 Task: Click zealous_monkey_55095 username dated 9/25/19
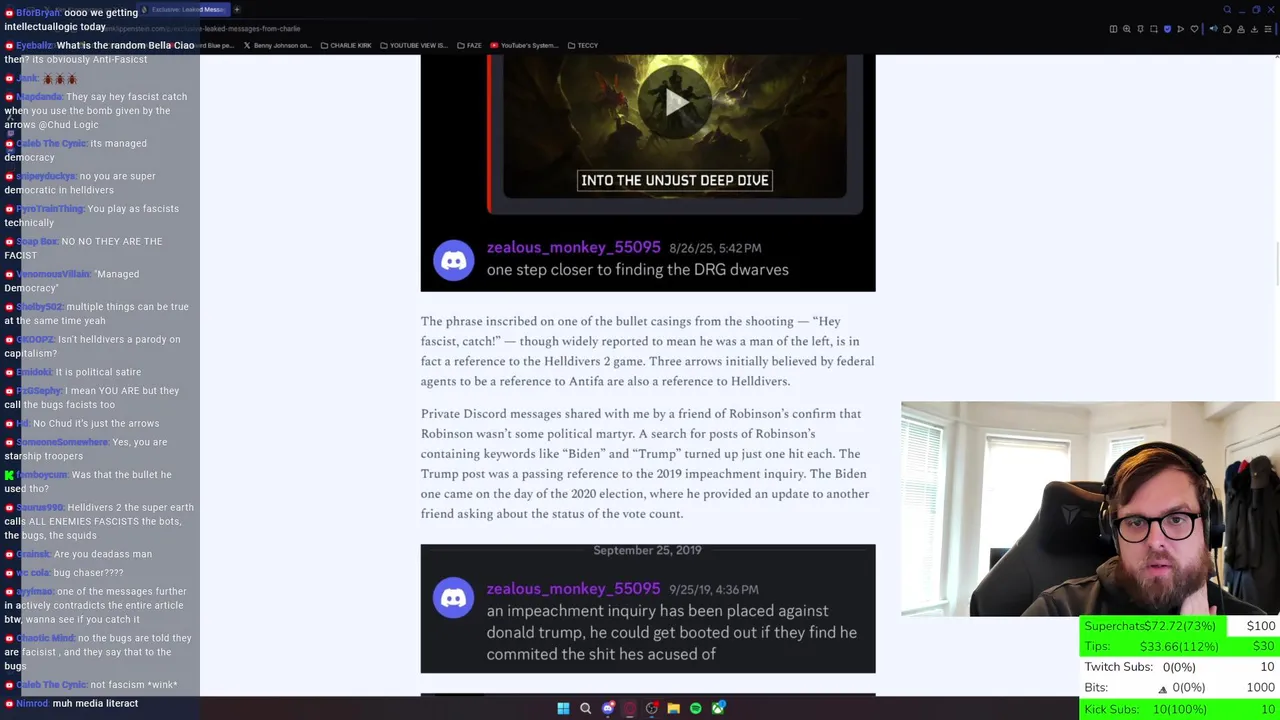573,589
